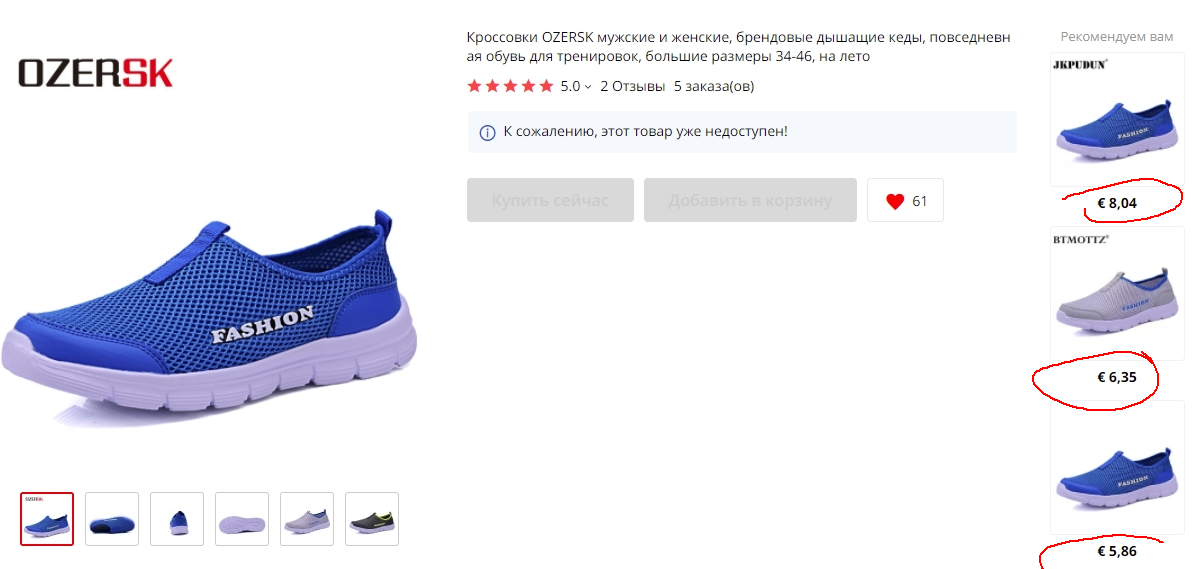Click the € 8,04 price label
1198x569 pixels.
(1117, 203)
